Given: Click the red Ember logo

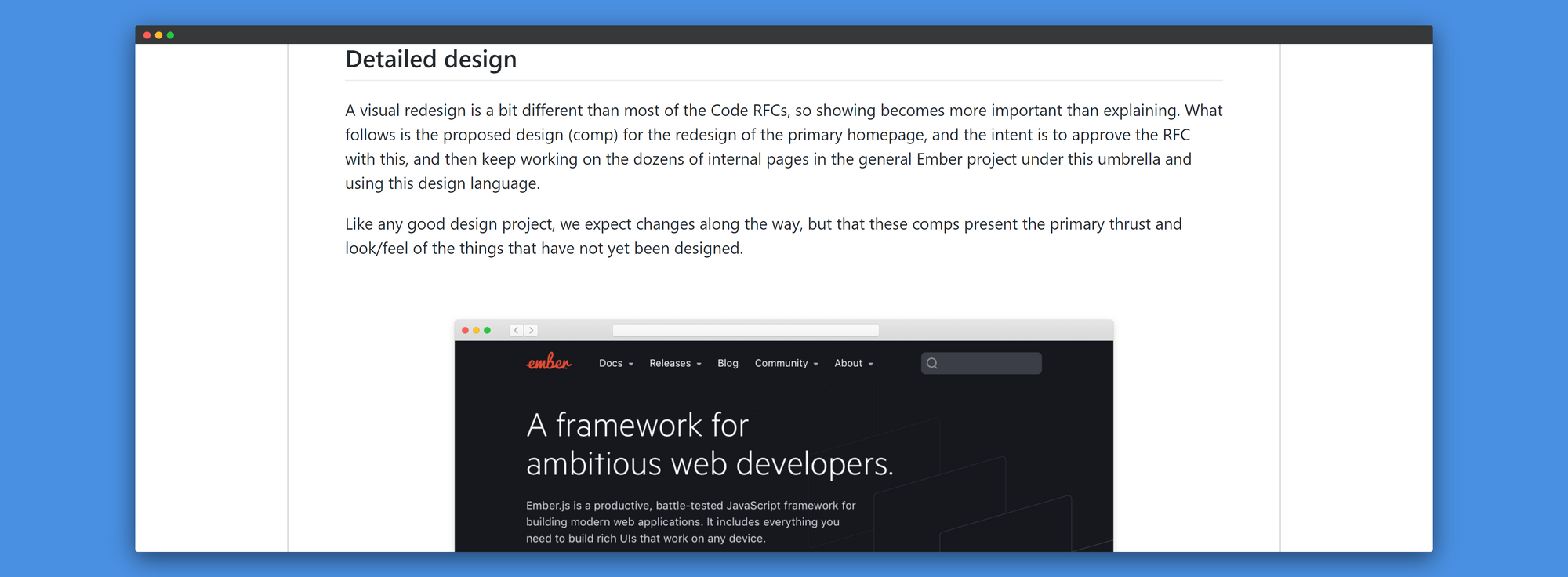Looking at the screenshot, I should [x=549, y=361].
